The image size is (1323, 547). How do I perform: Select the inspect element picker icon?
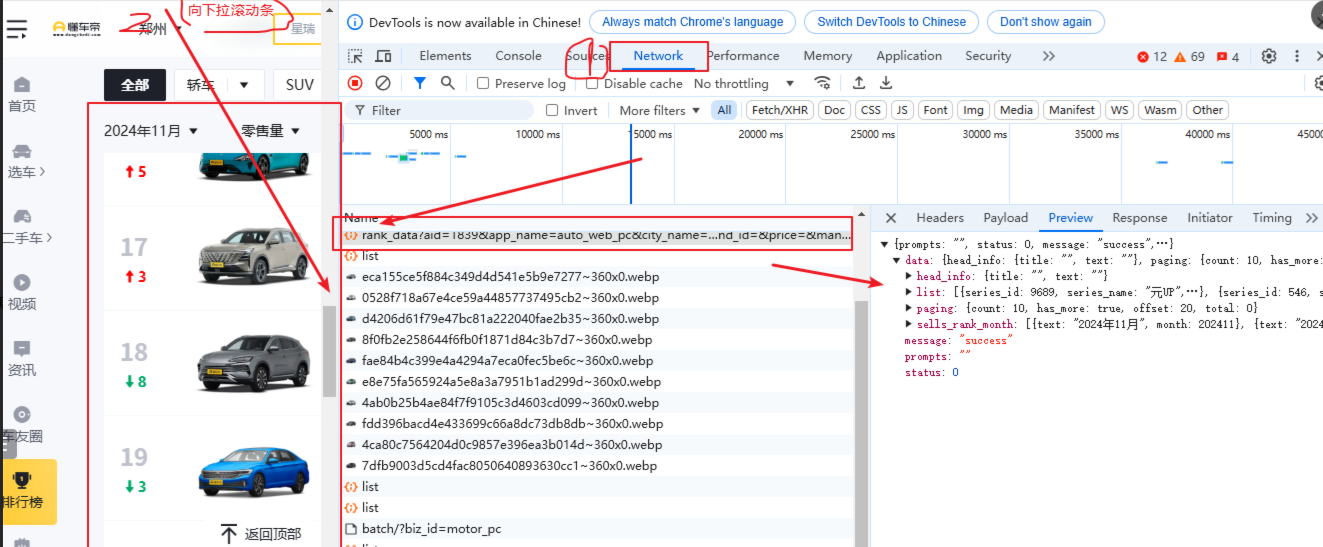(x=356, y=56)
